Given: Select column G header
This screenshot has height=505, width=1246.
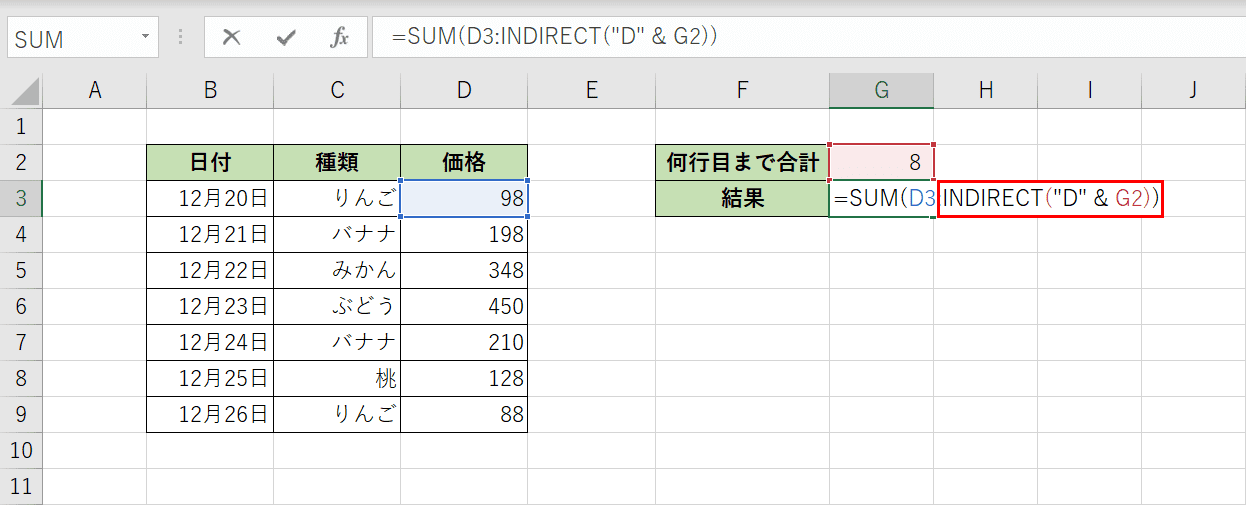Looking at the screenshot, I should tap(882, 91).
